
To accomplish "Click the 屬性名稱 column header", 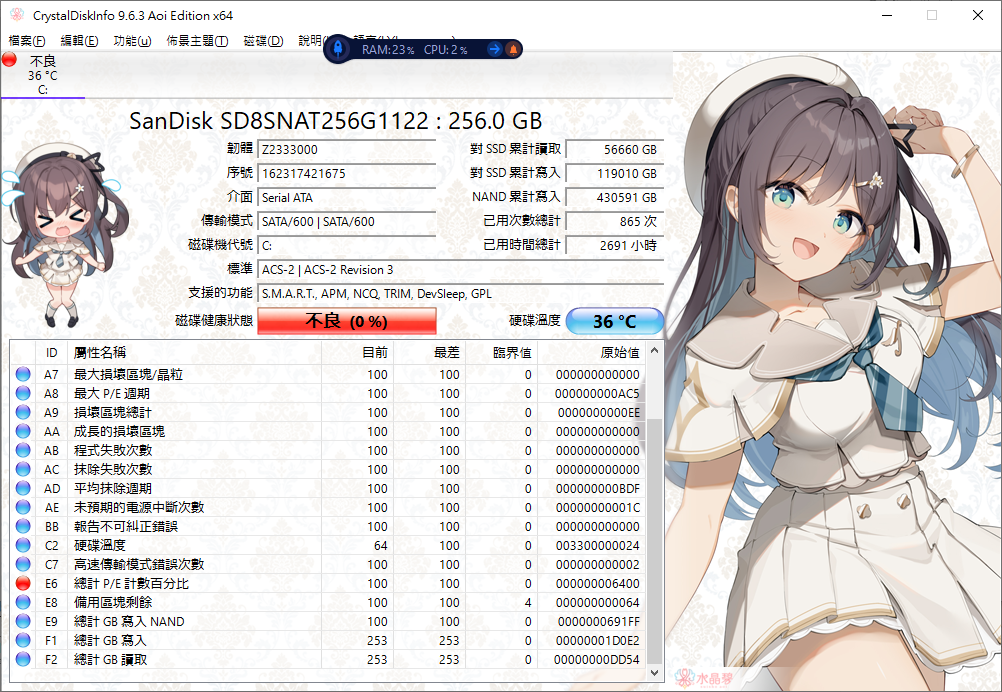I will click(194, 353).
